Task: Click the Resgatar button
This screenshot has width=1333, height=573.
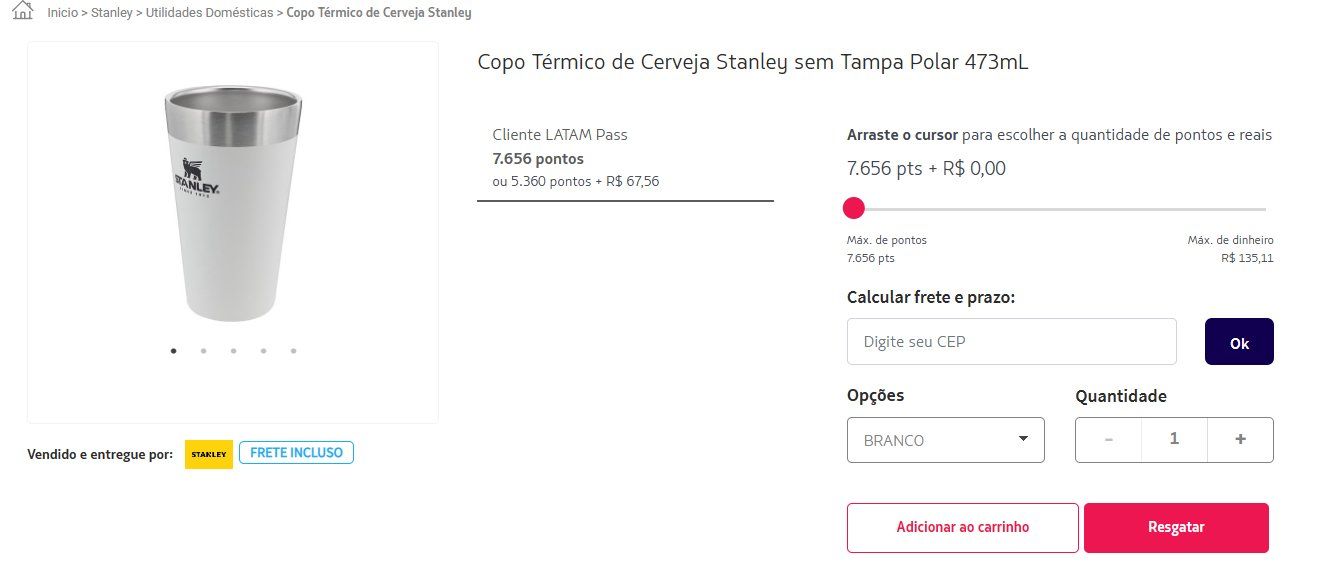Action: (1176, 527)
